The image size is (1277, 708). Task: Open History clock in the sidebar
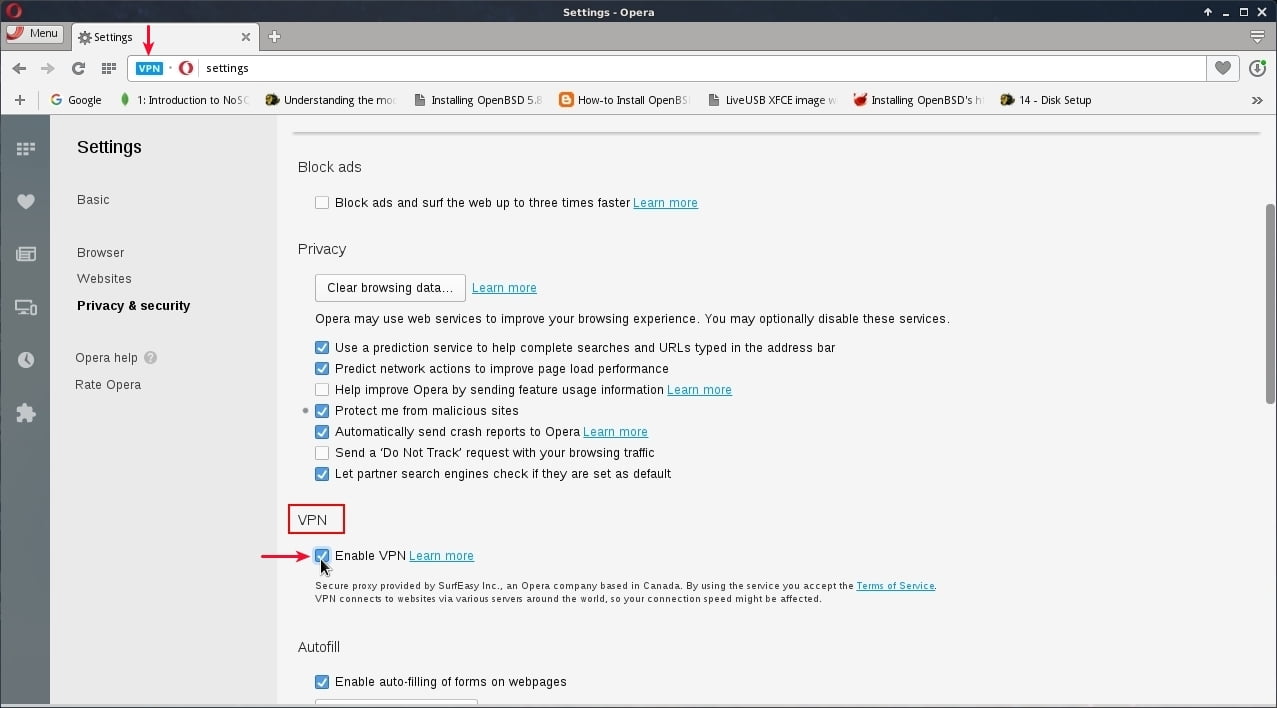tap(26, 360)
